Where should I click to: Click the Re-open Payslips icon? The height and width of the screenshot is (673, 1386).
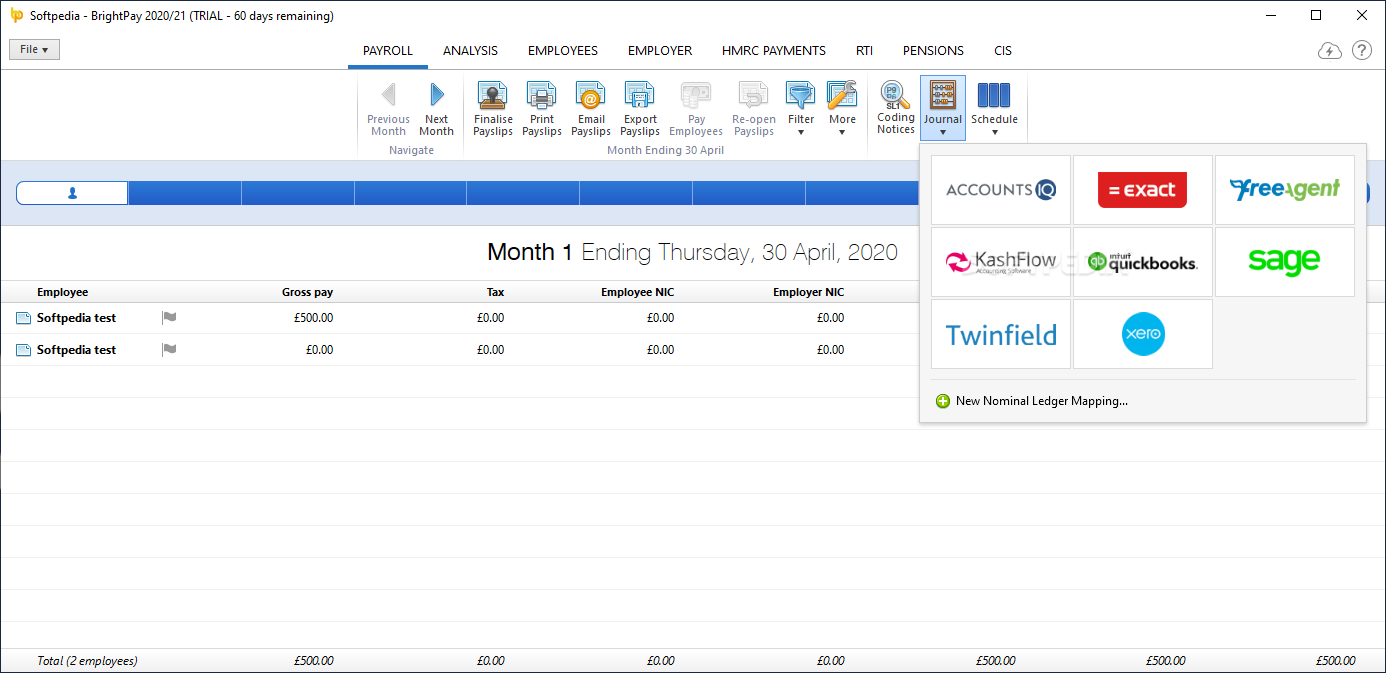pyautogui.click(x=754, y=96)
